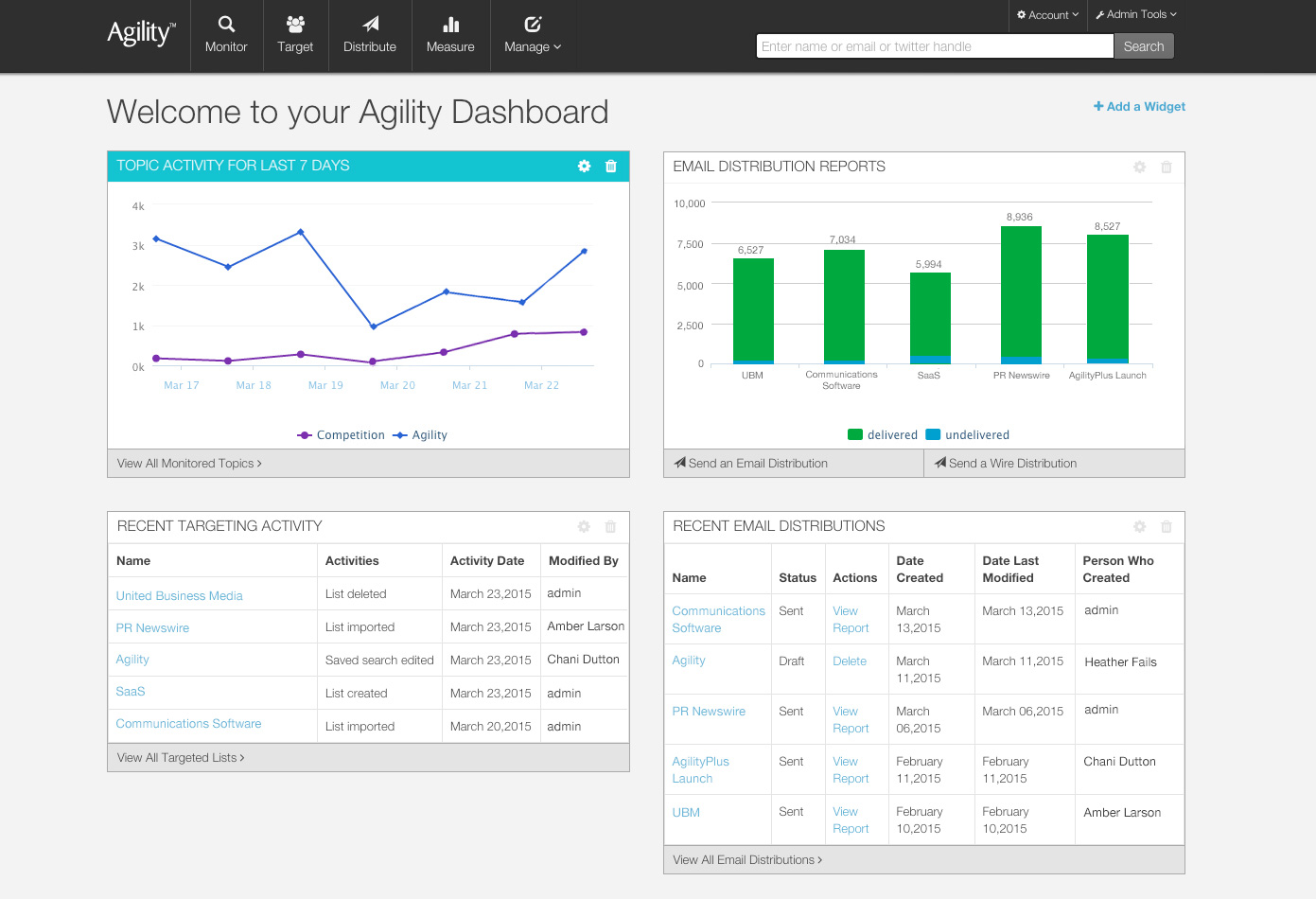Screen dimensions: 1316x899
Task: Open the Target people icon
Action: point(295,25)
